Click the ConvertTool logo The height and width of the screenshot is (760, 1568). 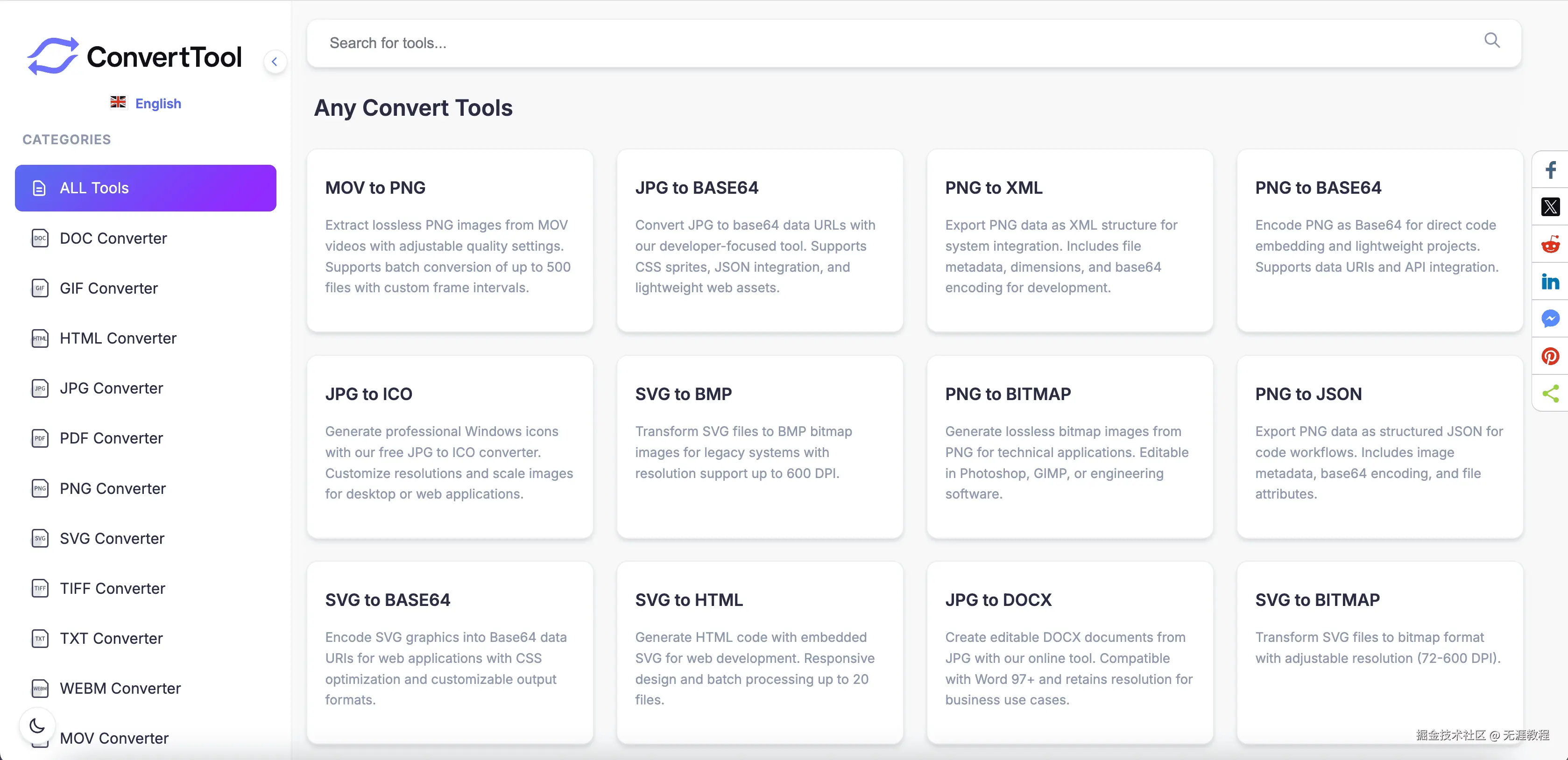coord(134,56)
